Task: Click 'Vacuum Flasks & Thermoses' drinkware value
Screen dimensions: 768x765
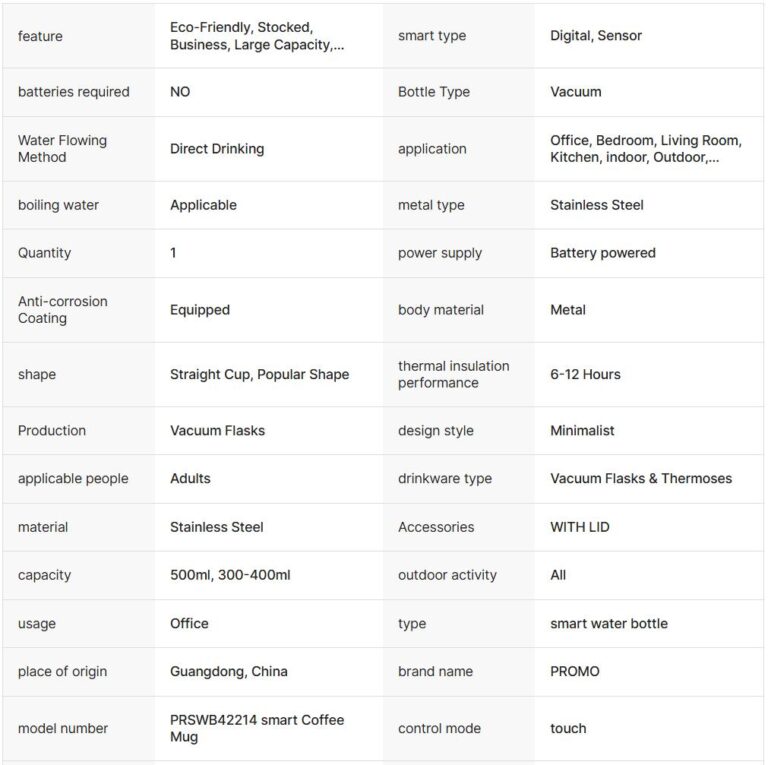Action: (x=641, y=479)
